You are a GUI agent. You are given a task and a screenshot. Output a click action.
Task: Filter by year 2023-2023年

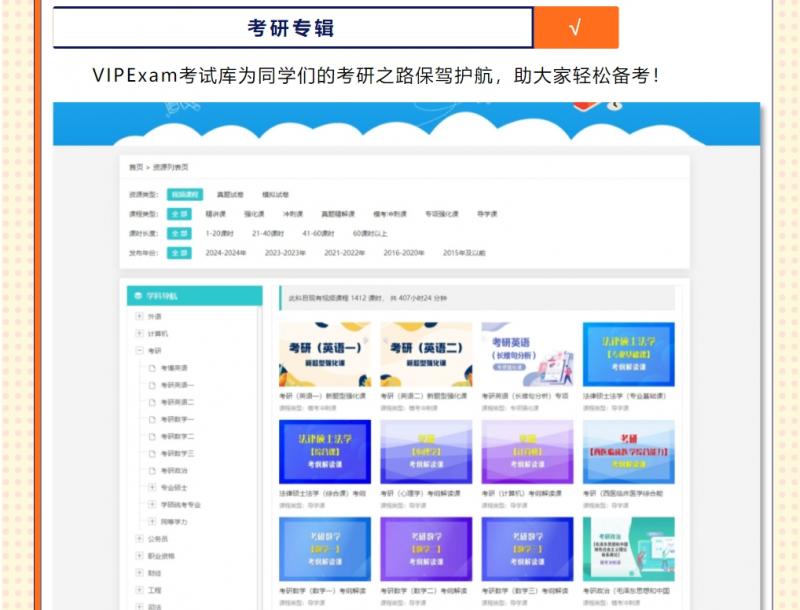tap(285, 253)
